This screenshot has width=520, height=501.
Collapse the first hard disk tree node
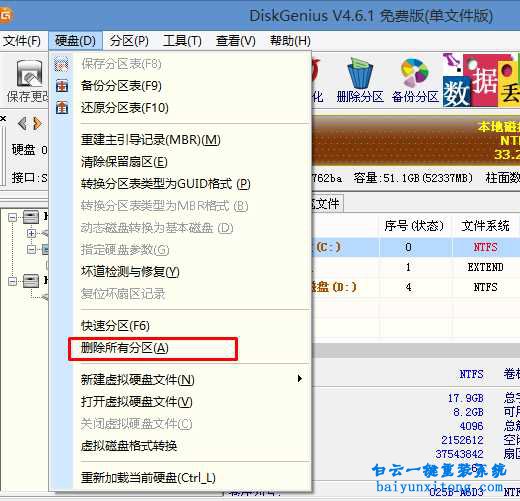pyautogui.click(x=12, y=218)
